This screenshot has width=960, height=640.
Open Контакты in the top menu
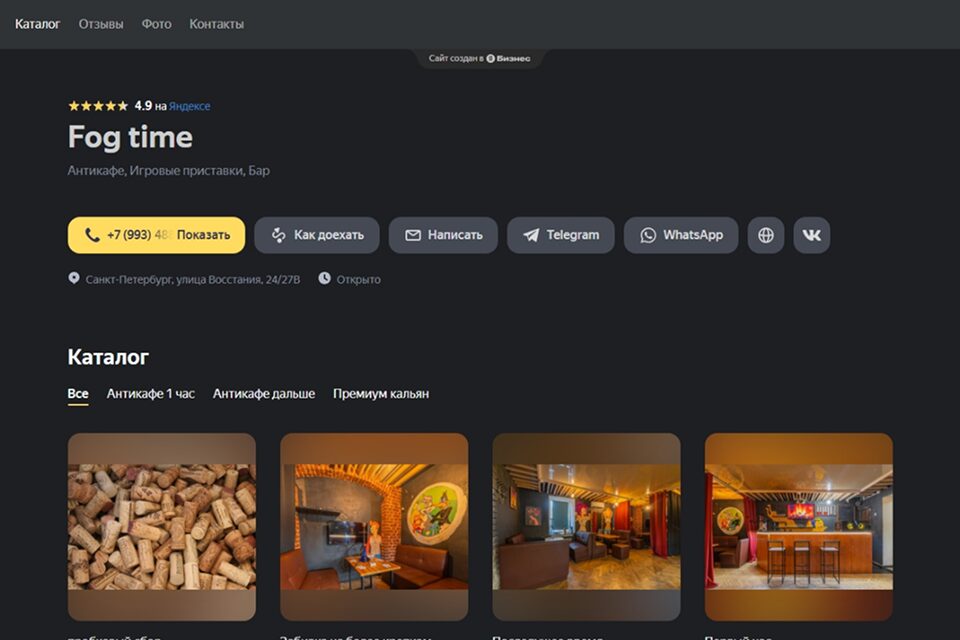[216, 24]
